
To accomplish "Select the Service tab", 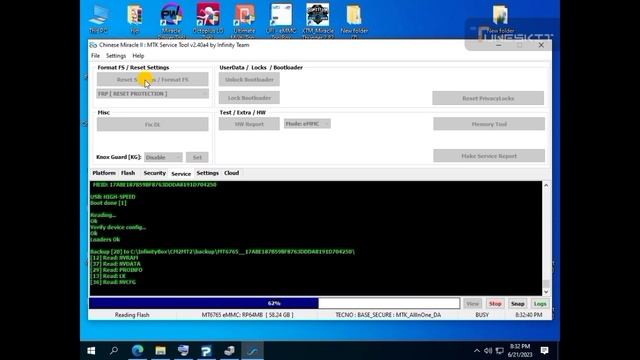I will tap(181, 174).
